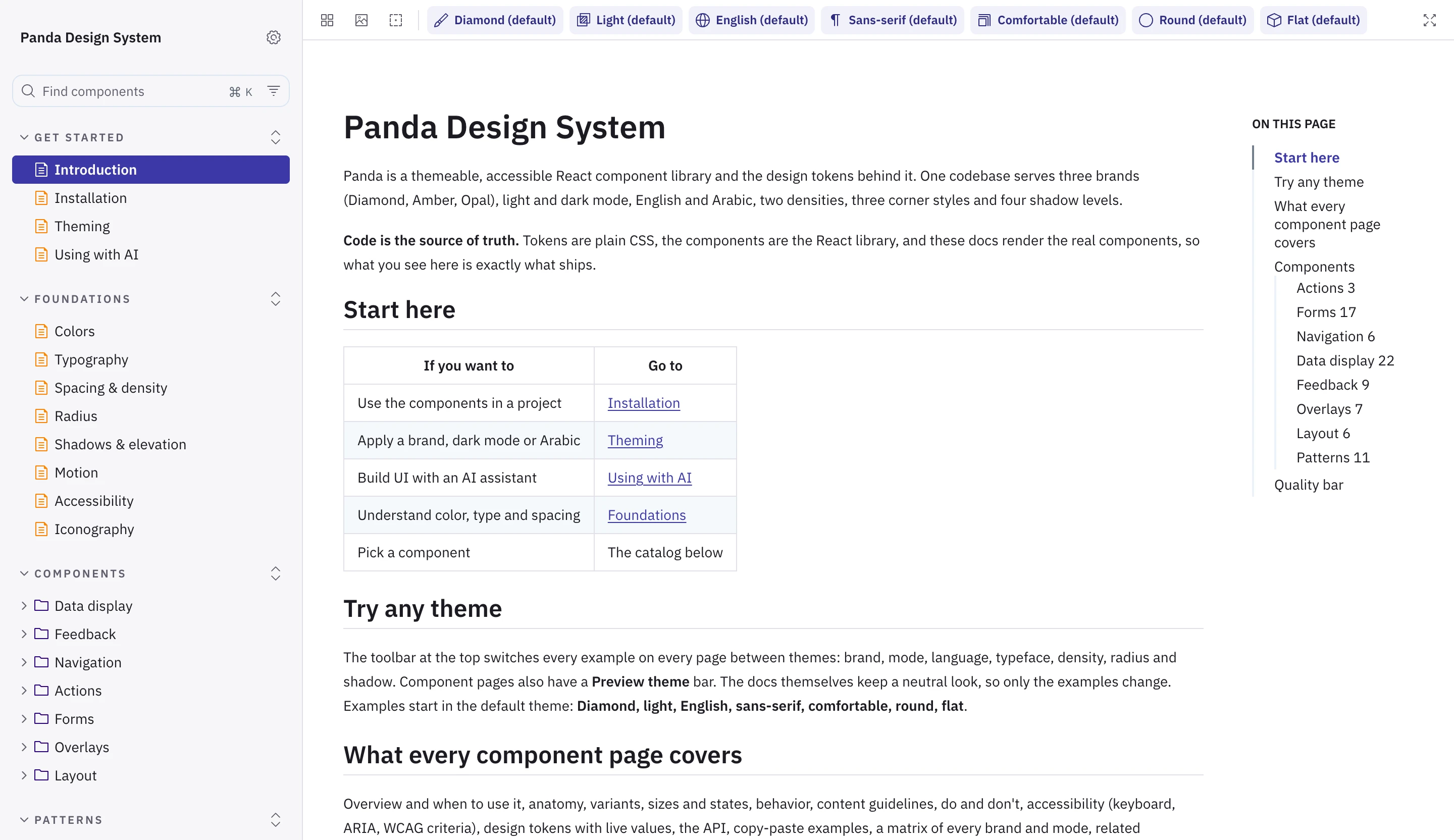Open the Round (default) radius selector
Viewport: 1454px width, 840px height.
tap(1192, 20)
